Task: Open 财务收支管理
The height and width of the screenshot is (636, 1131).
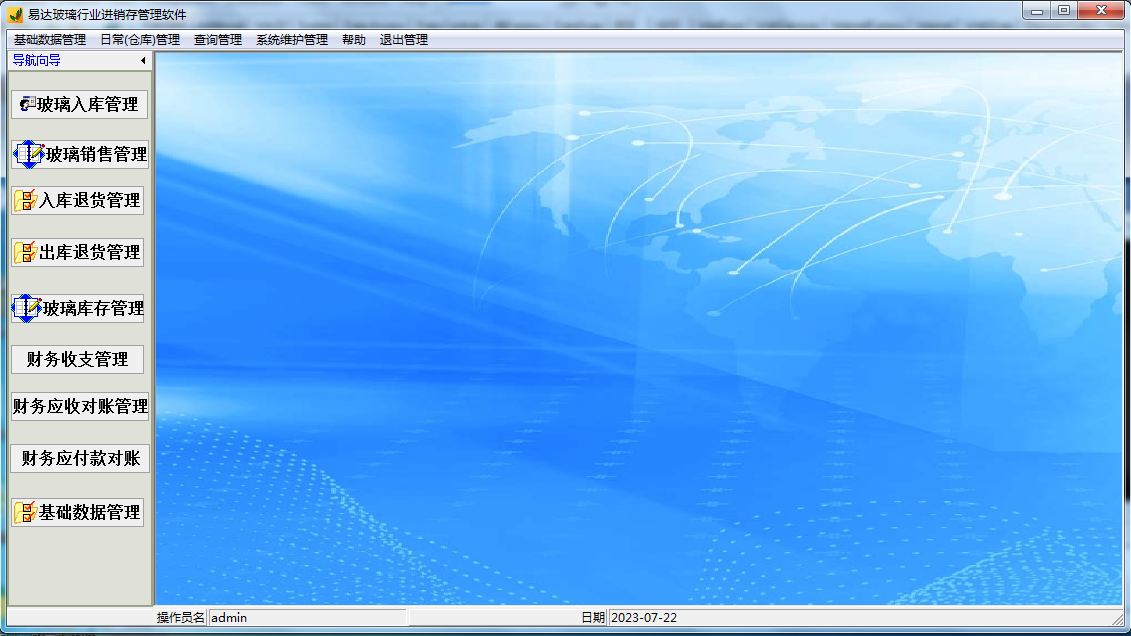Action: [x=78, y=358]
